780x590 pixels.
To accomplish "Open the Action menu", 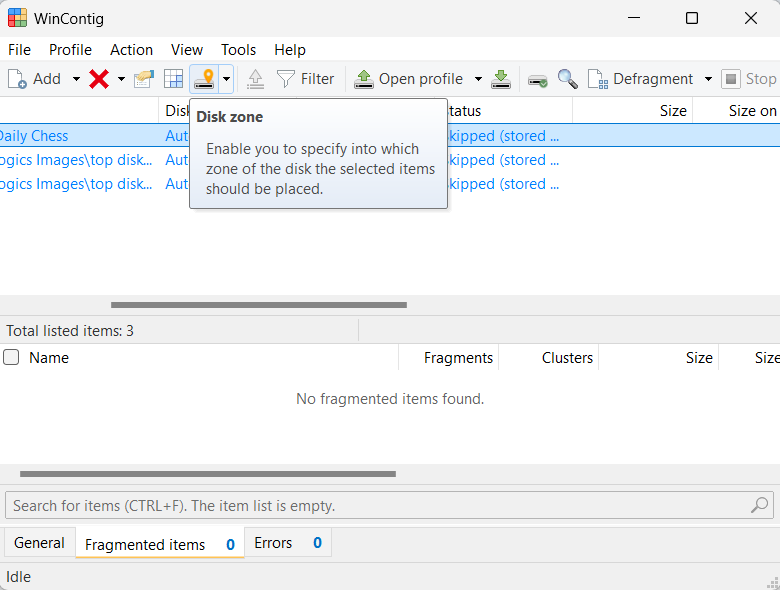I will (131, 49).
